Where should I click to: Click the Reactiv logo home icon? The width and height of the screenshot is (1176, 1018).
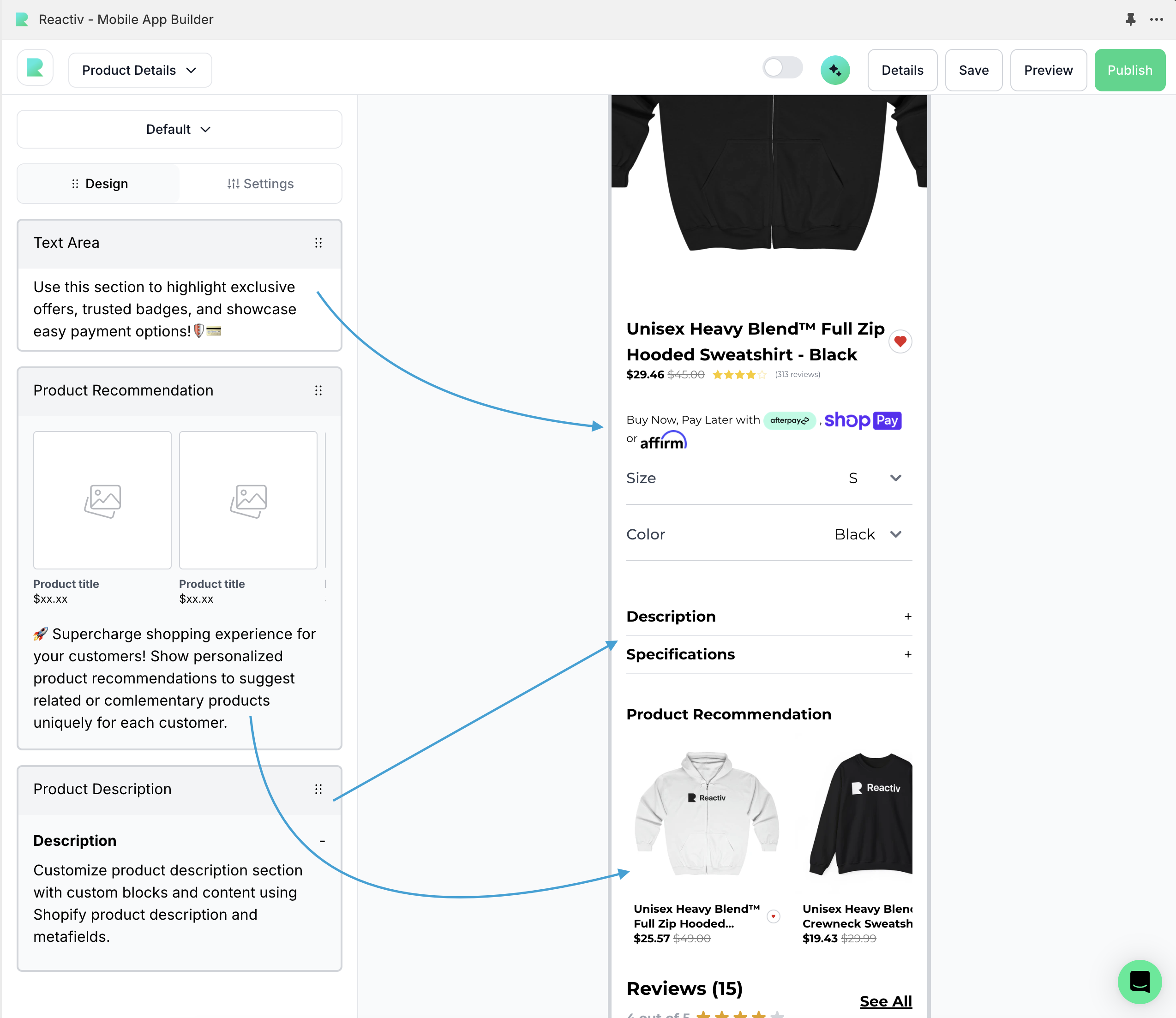point(35,68)
